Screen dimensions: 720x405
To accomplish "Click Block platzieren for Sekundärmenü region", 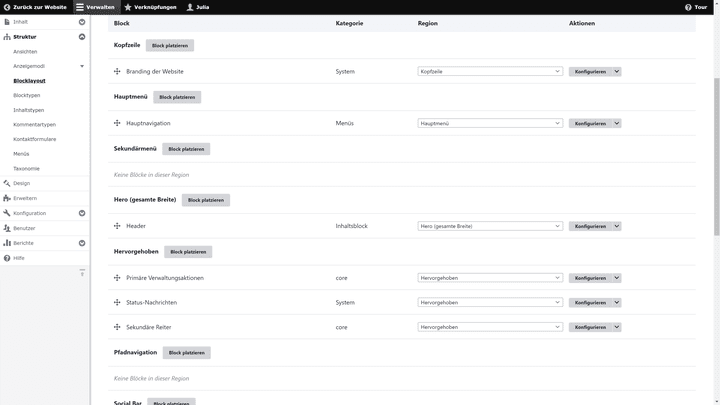I will 186,149.
